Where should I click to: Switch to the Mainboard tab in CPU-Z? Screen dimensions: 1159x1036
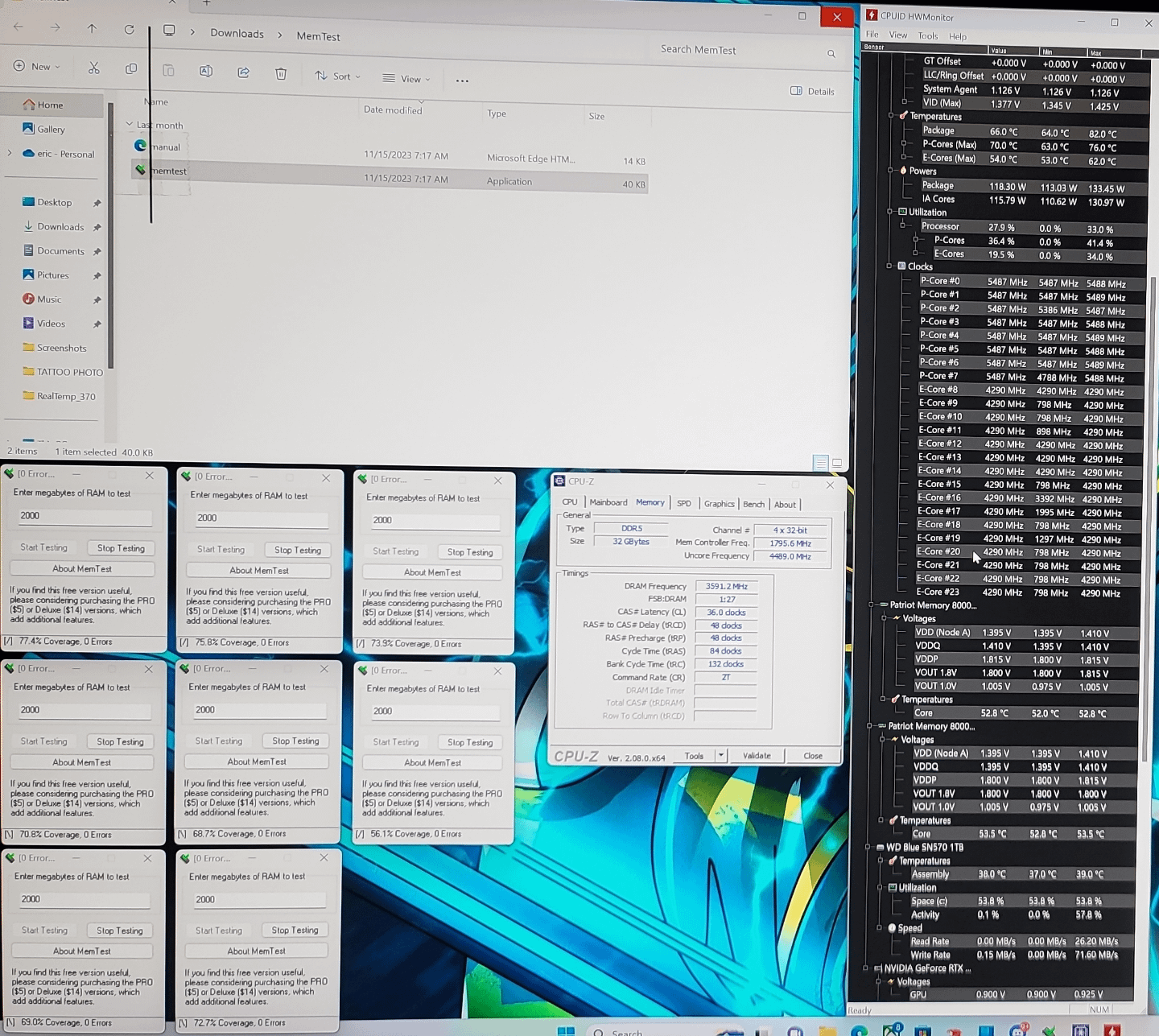click(x=608, y=502)
